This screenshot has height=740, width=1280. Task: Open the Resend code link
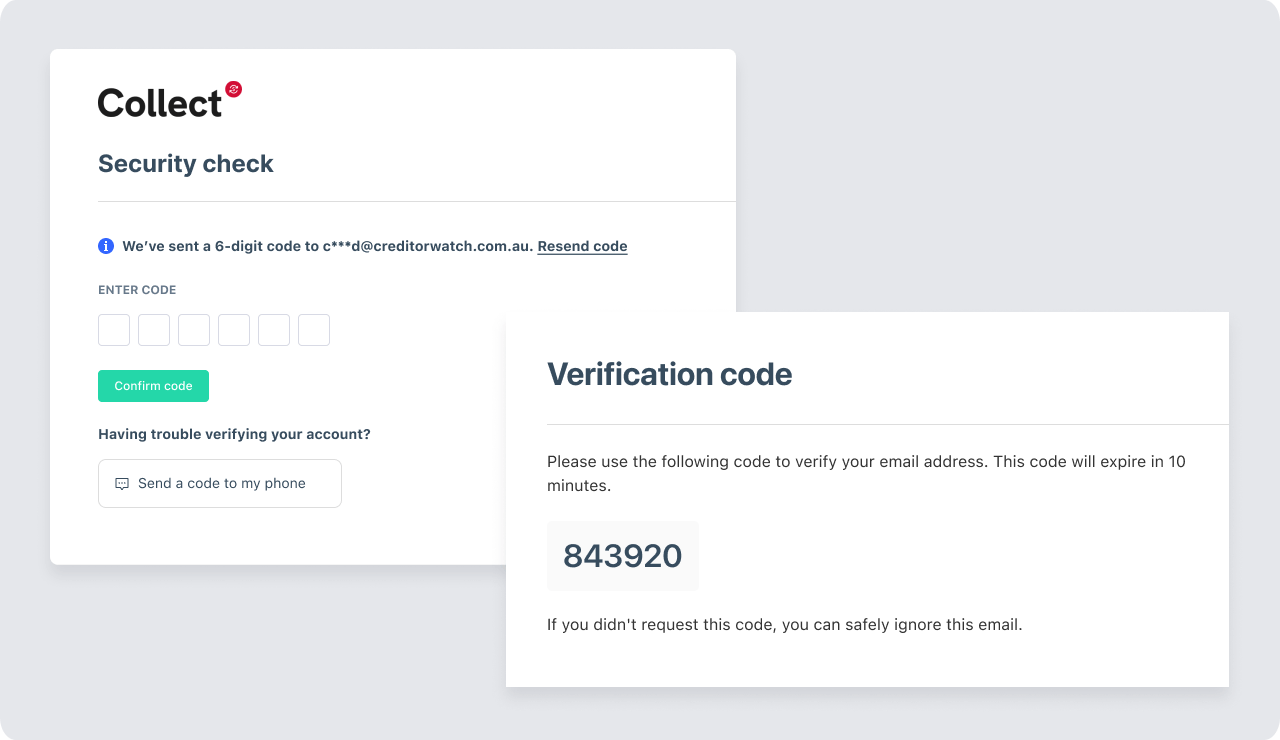(582, 246)
